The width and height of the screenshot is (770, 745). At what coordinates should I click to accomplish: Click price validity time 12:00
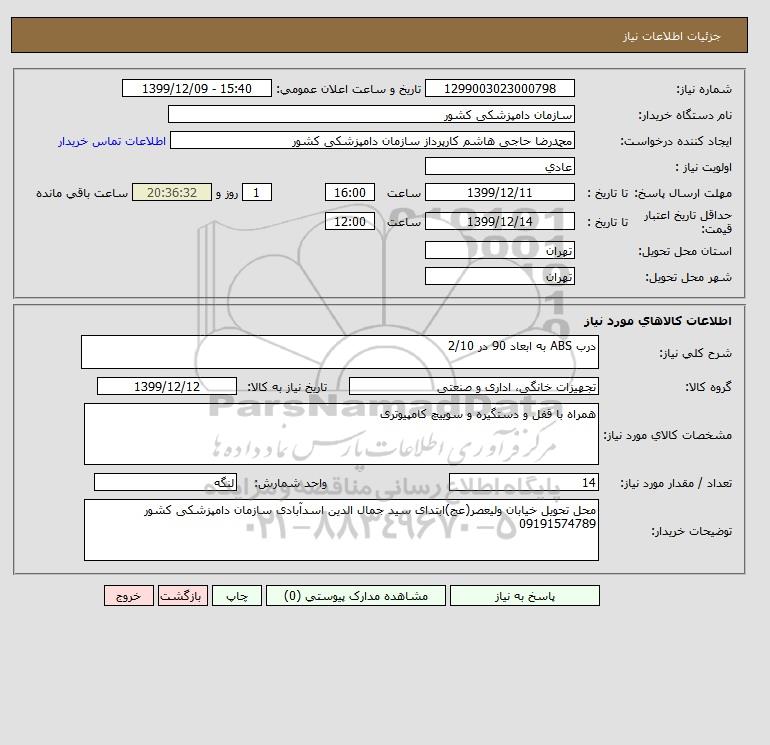(x=350, y=221)
